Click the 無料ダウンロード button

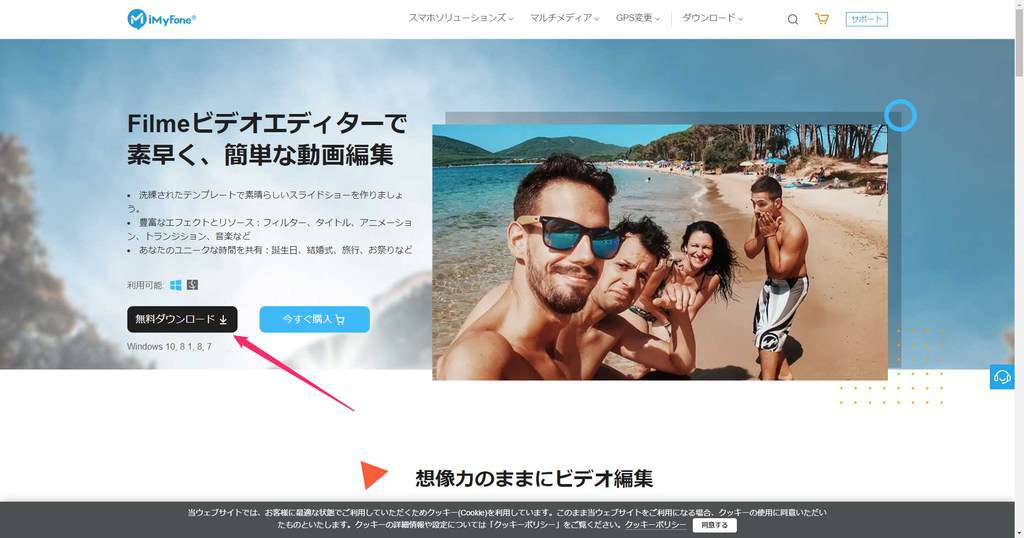coord(182,319)
